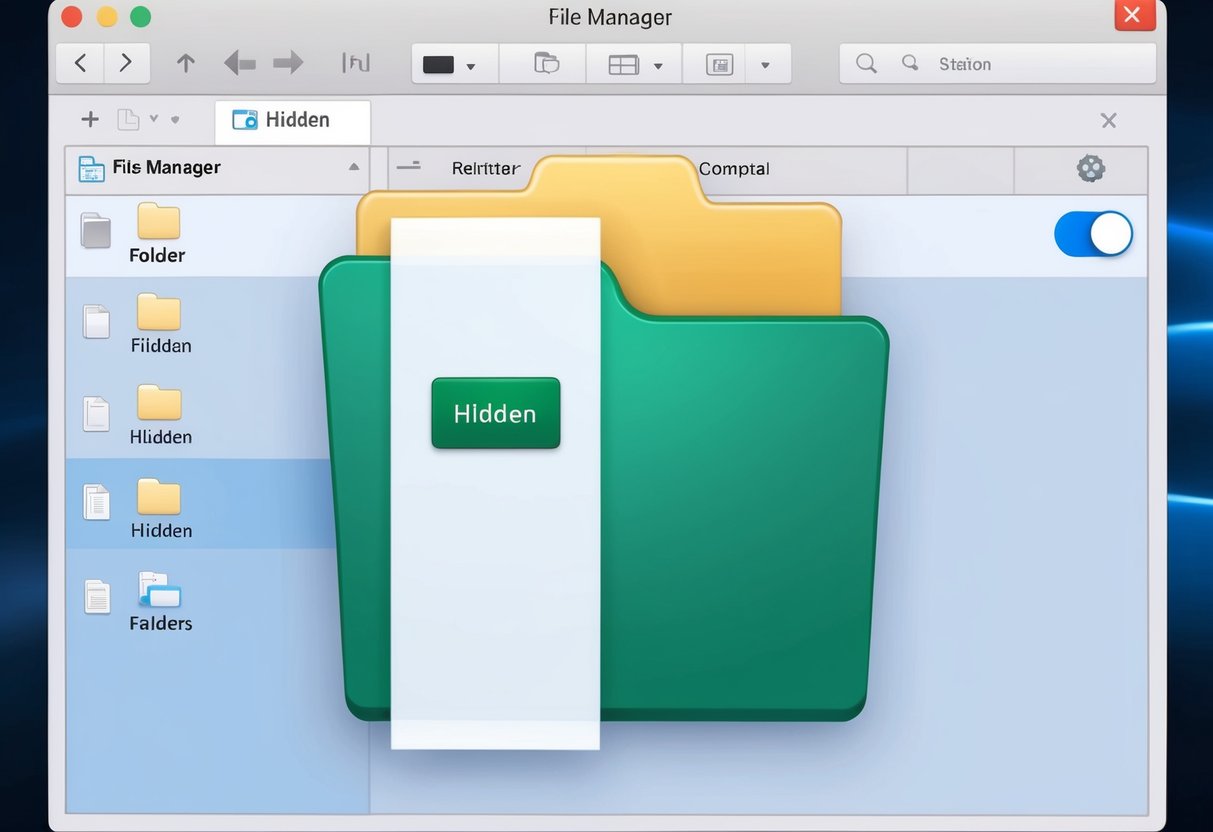Add a new tab with the plus icon
This screenshot has width=1213, height=832.
click(89, 119)
